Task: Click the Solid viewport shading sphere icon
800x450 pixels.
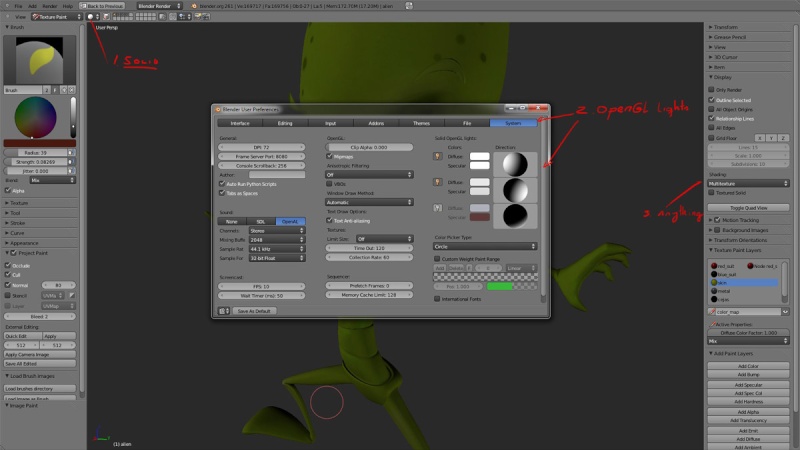Action: click(90, 16)
